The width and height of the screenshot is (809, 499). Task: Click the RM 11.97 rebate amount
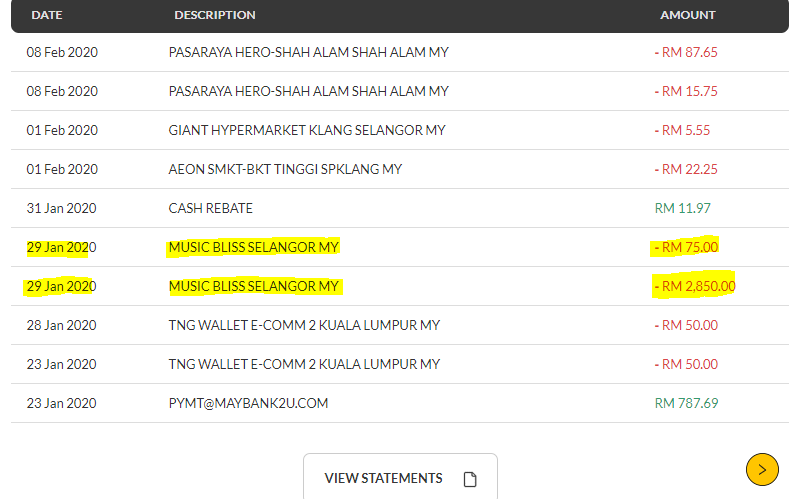[x=683, y=208]
